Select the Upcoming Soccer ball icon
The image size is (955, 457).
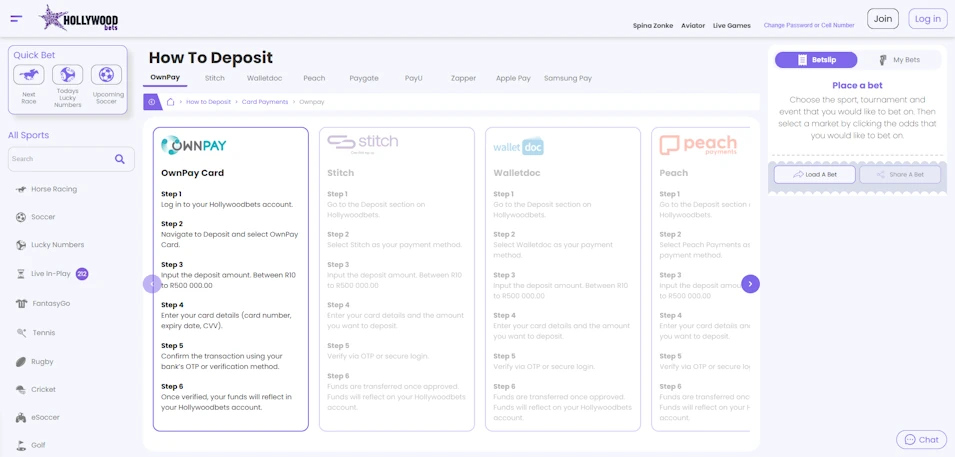pyautogui.click(x=107, y=74)
